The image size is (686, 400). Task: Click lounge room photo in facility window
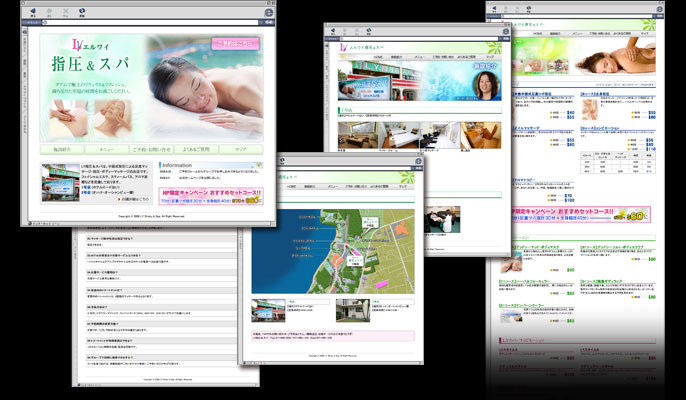(358, 135)
